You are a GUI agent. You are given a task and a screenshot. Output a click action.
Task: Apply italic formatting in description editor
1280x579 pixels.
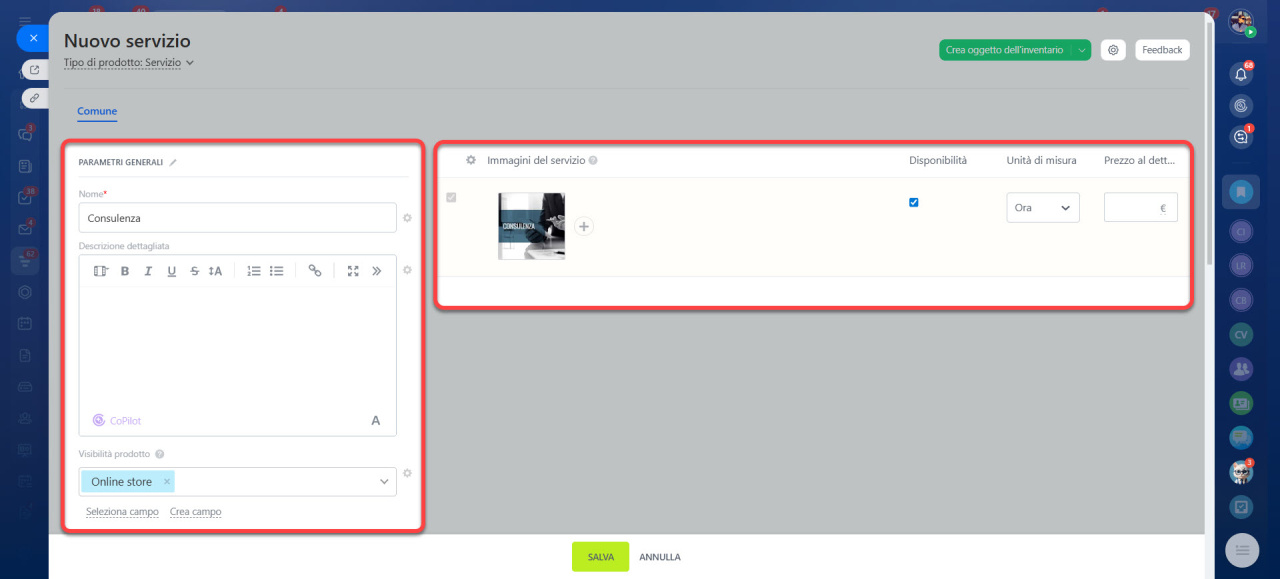pos(148,271)
